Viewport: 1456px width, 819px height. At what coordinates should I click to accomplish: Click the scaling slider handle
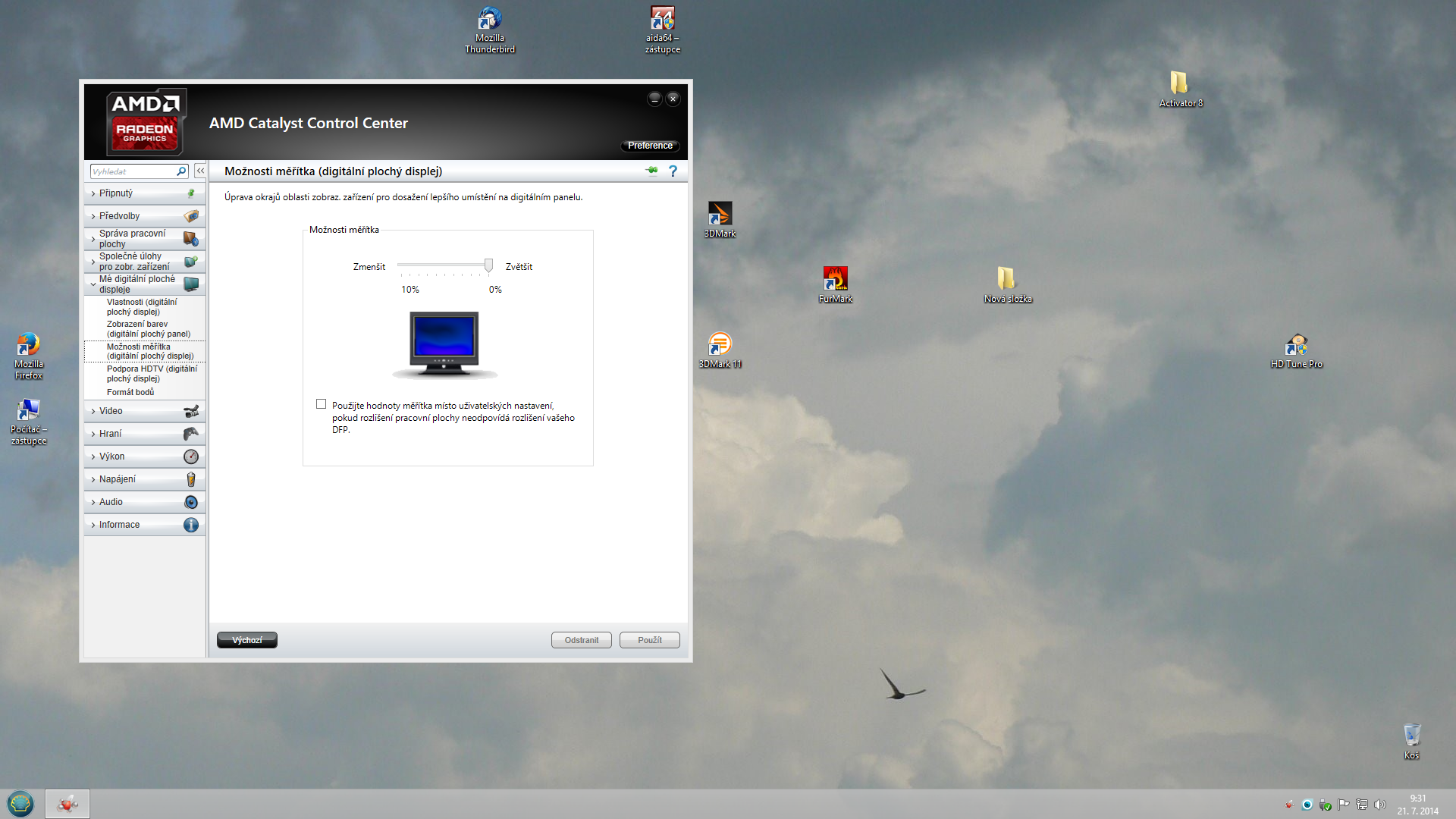click(x=489, y=265)
